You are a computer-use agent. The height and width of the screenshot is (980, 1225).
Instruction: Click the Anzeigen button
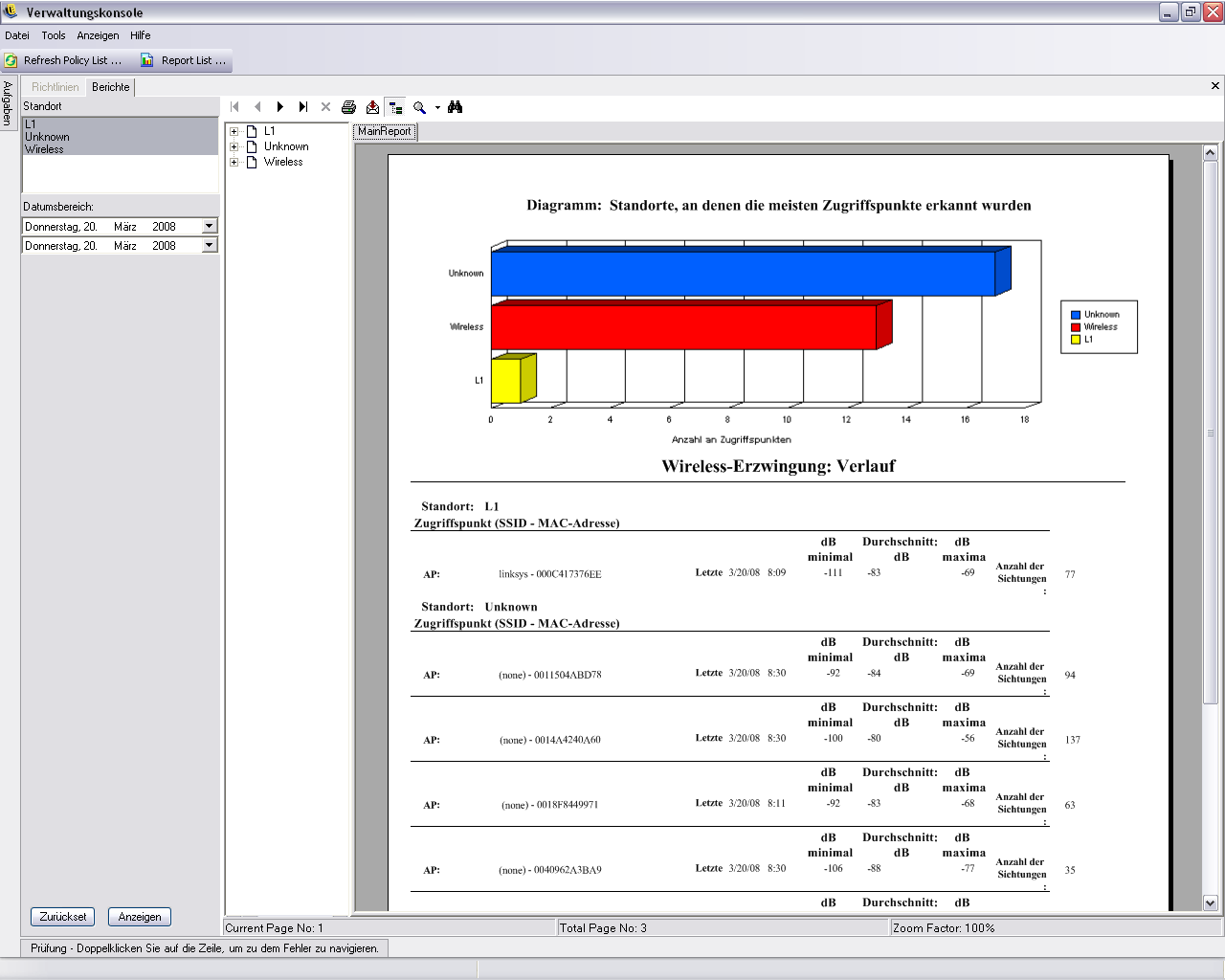click(x=140, y=916)
